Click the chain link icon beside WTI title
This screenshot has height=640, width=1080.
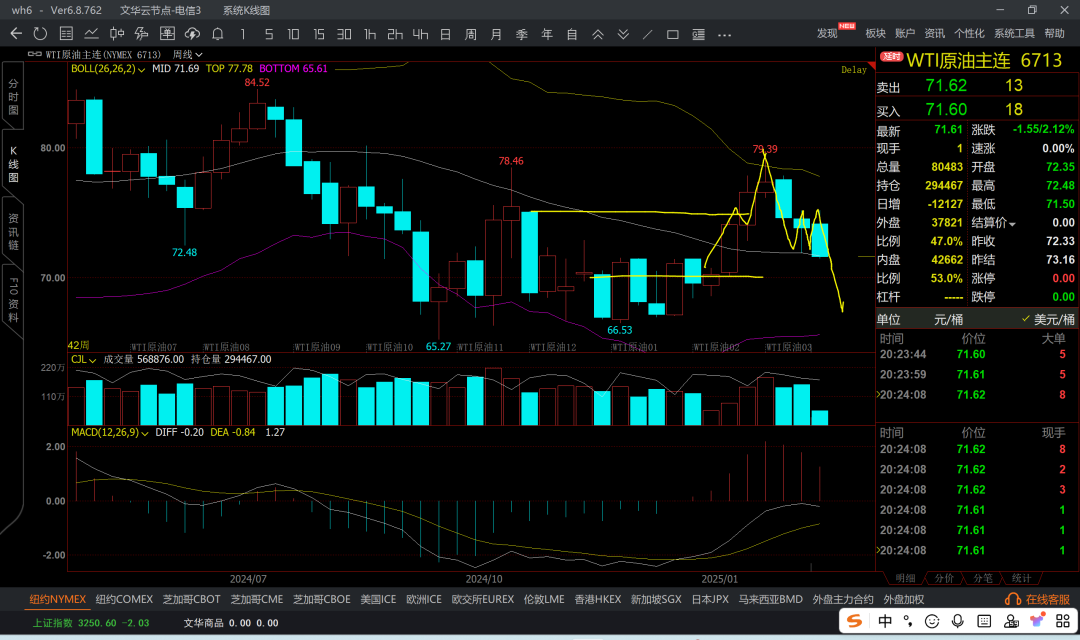click(34, 54)
